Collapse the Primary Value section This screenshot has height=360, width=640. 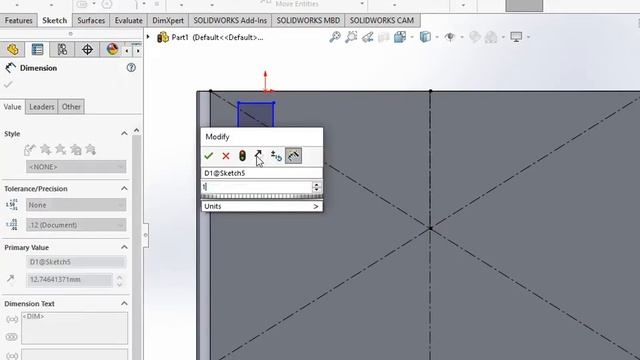[124, 247]
